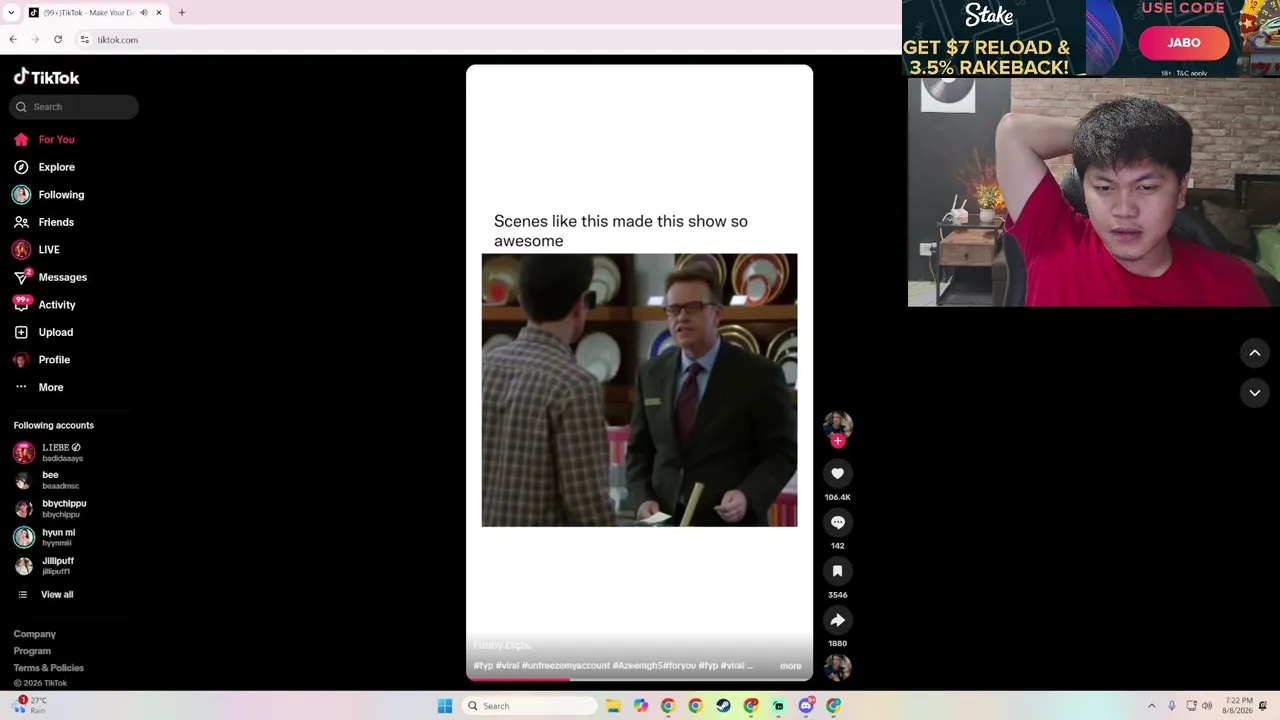Open a new browser tab

click(x=182, y=13)
